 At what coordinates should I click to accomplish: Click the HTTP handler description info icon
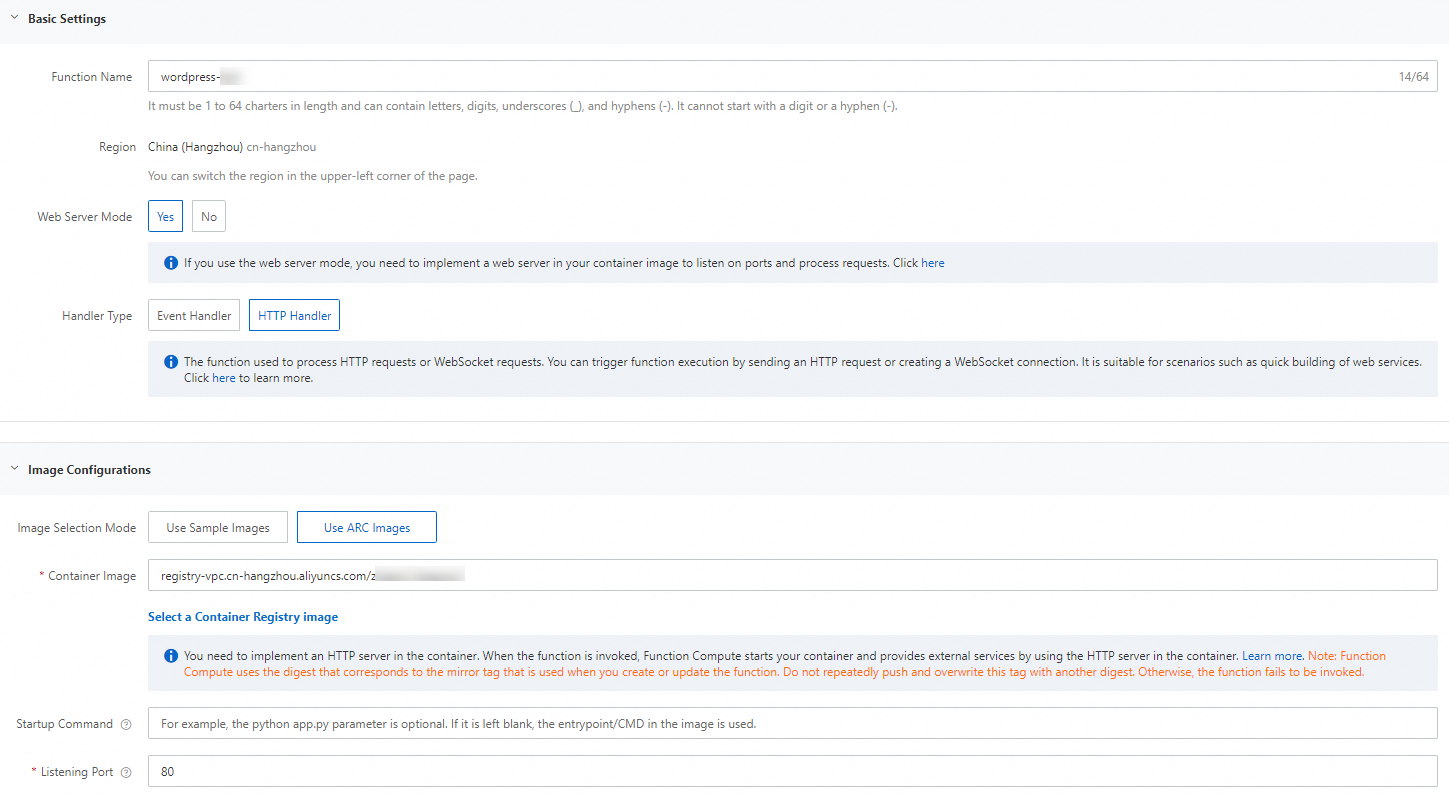(171, 362)
